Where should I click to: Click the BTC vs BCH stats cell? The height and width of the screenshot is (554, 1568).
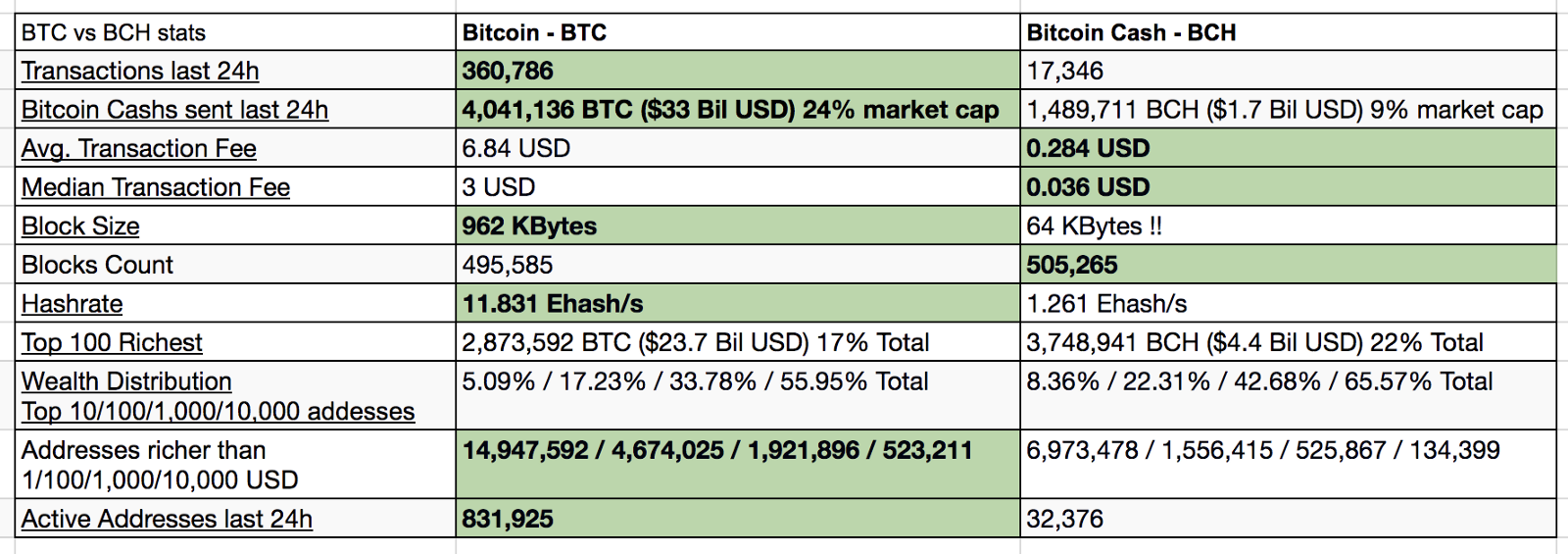[235, 32]
